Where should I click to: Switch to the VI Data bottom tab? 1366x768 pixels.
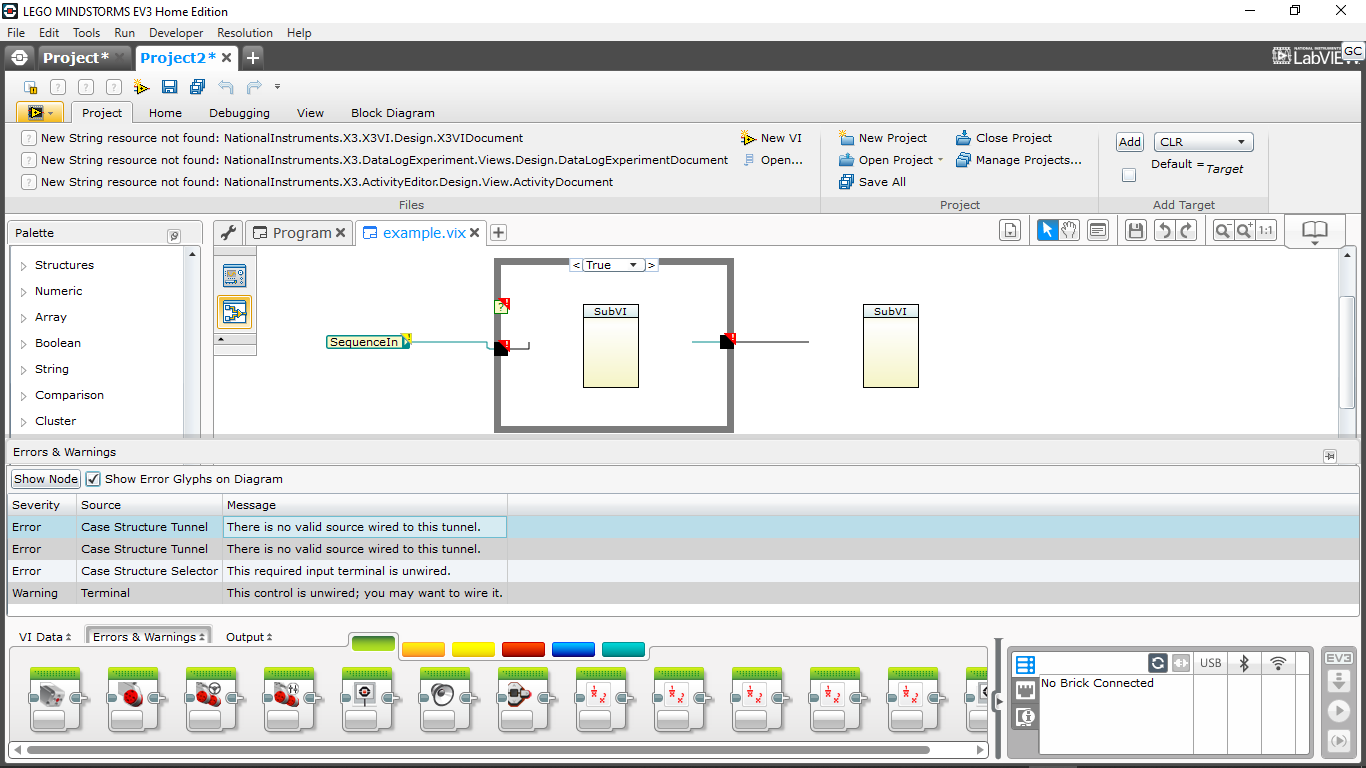pos(45,637)
